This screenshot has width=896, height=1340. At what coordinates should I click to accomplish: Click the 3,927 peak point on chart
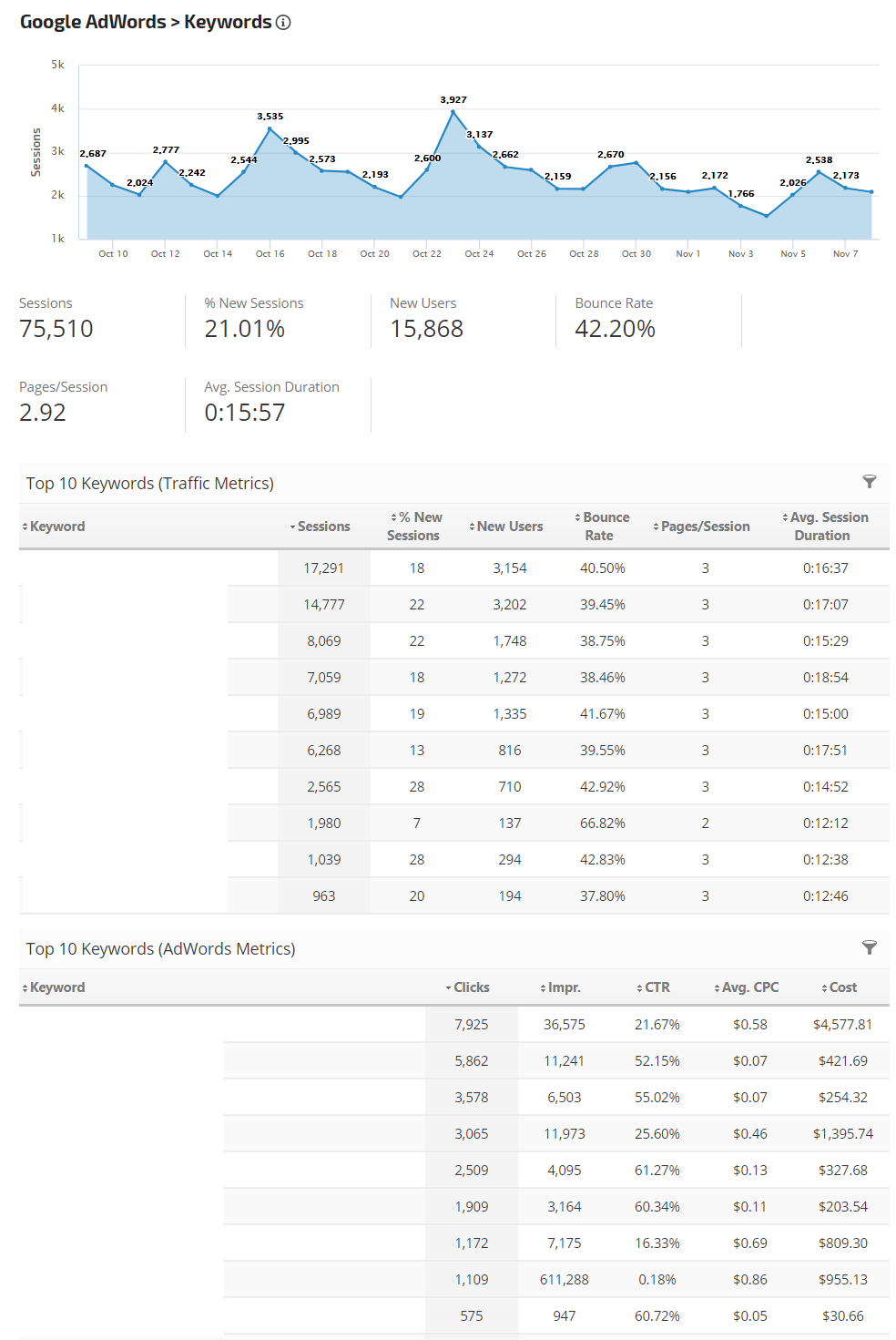coord(453,112)
